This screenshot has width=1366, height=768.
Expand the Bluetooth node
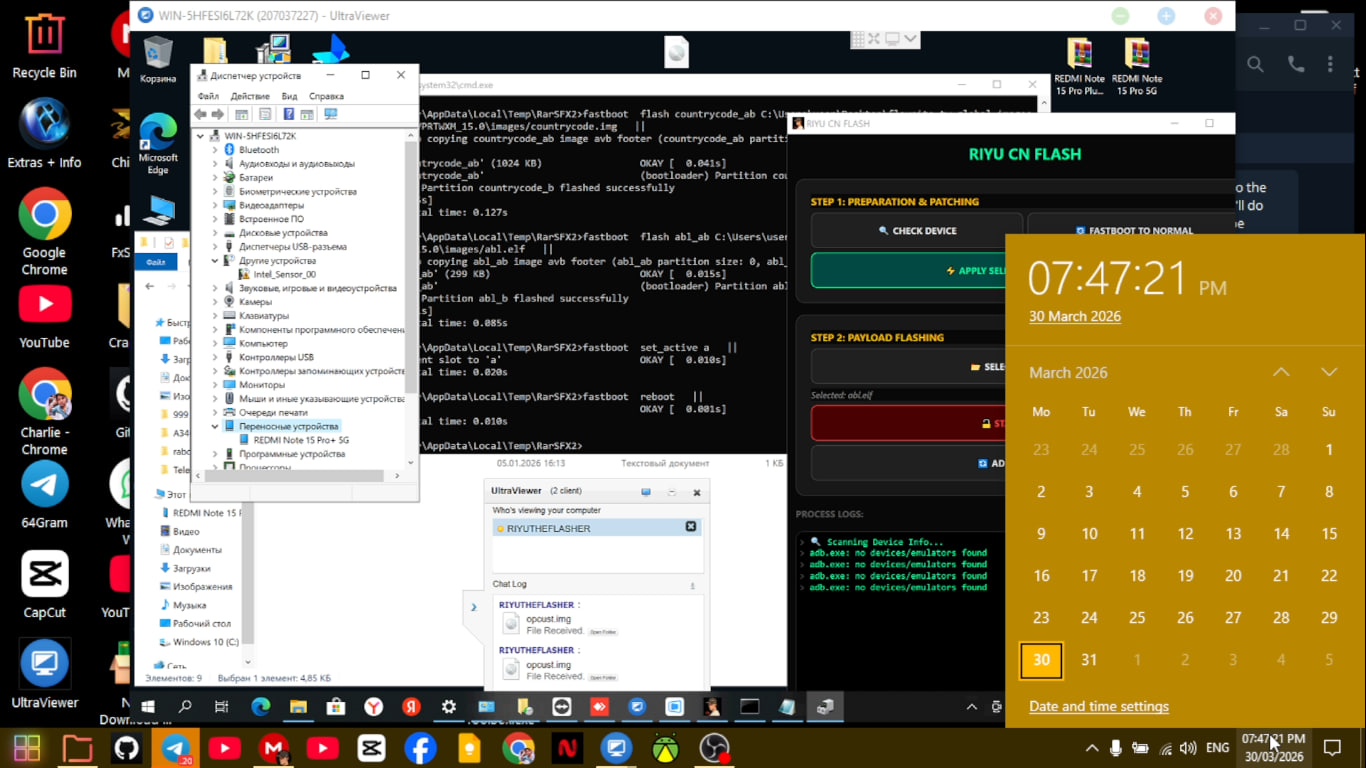(x=215, y=150)
